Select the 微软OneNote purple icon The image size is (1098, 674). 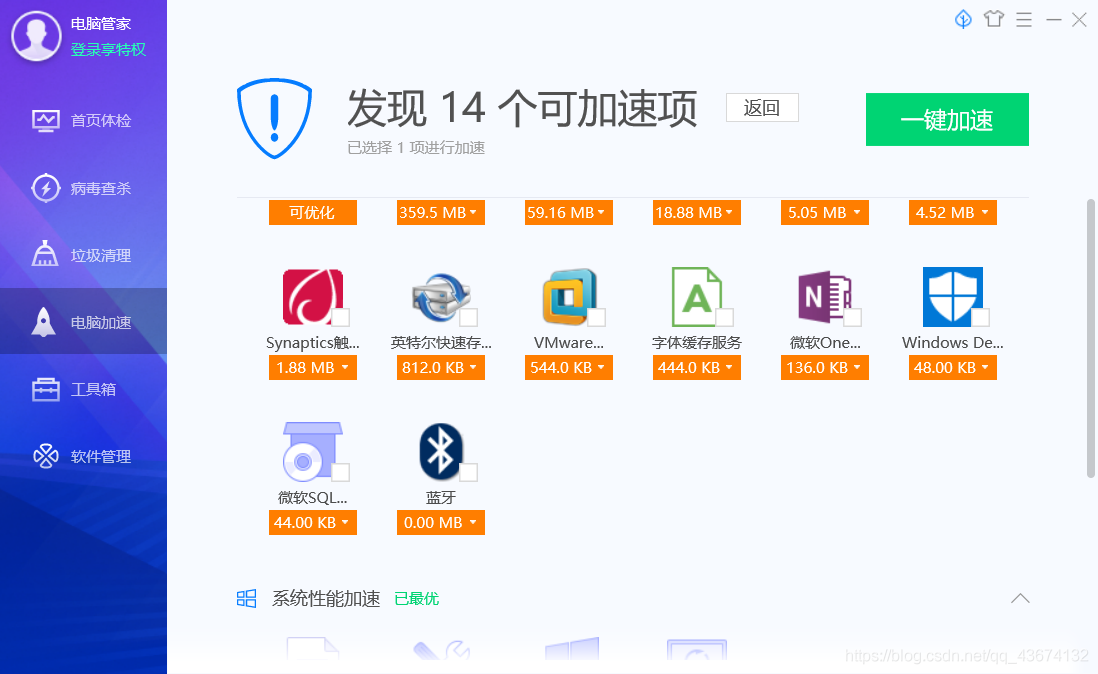point(824,297)
